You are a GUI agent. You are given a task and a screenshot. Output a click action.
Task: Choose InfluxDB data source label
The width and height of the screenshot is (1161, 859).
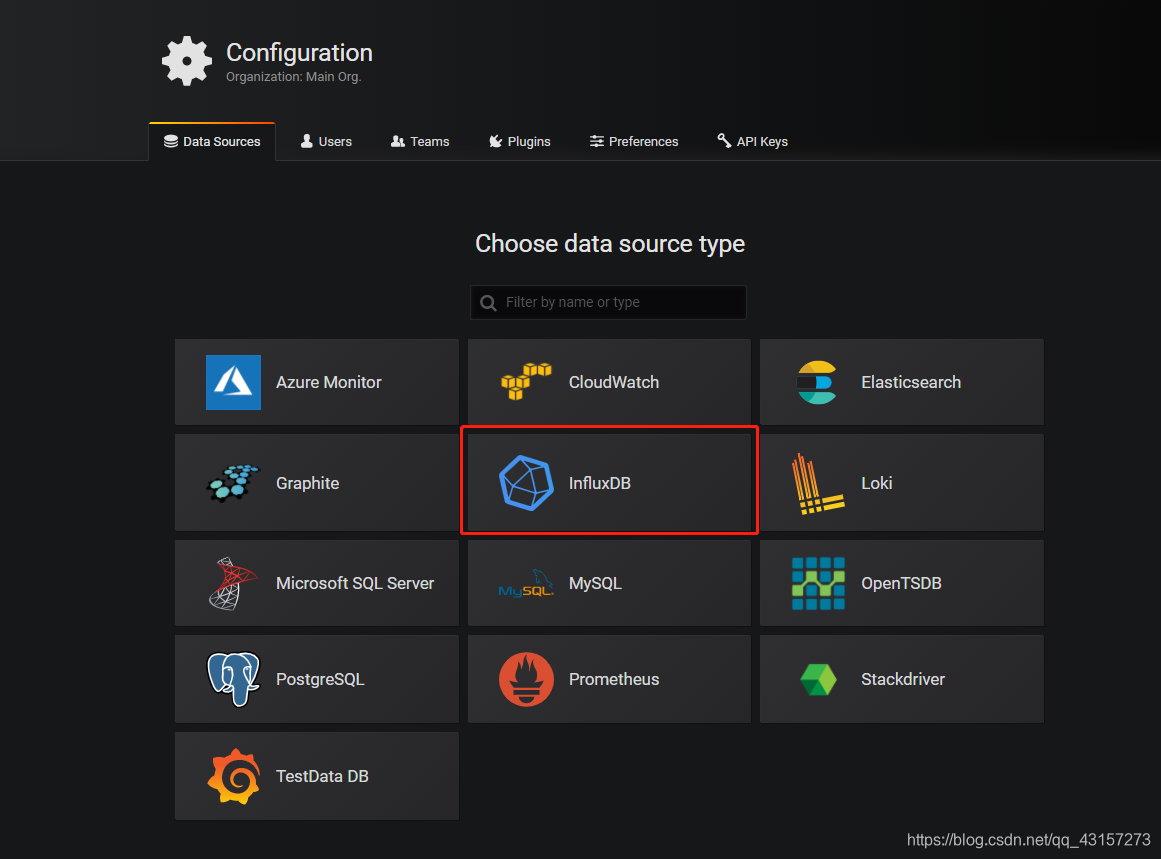tap(600, 483)
